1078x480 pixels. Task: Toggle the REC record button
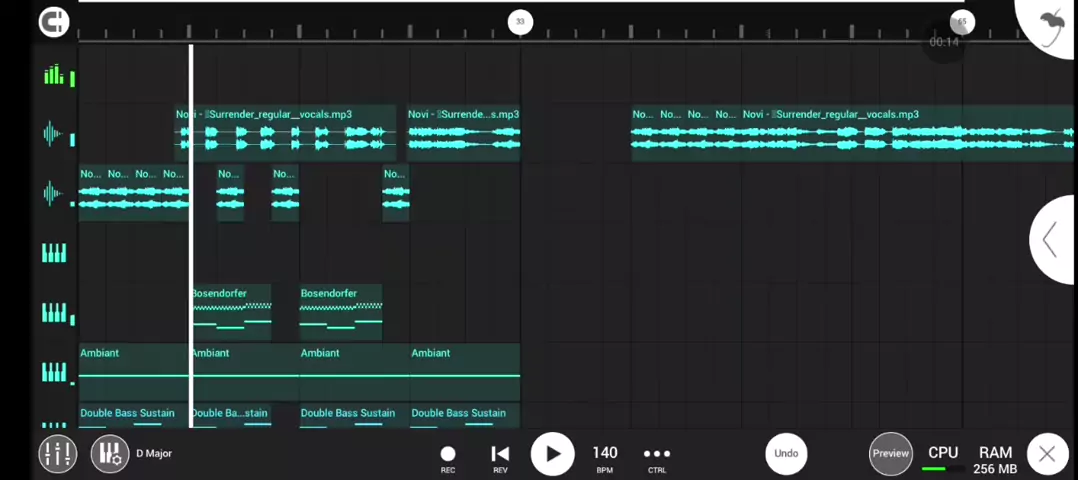[x=448, y=455]
